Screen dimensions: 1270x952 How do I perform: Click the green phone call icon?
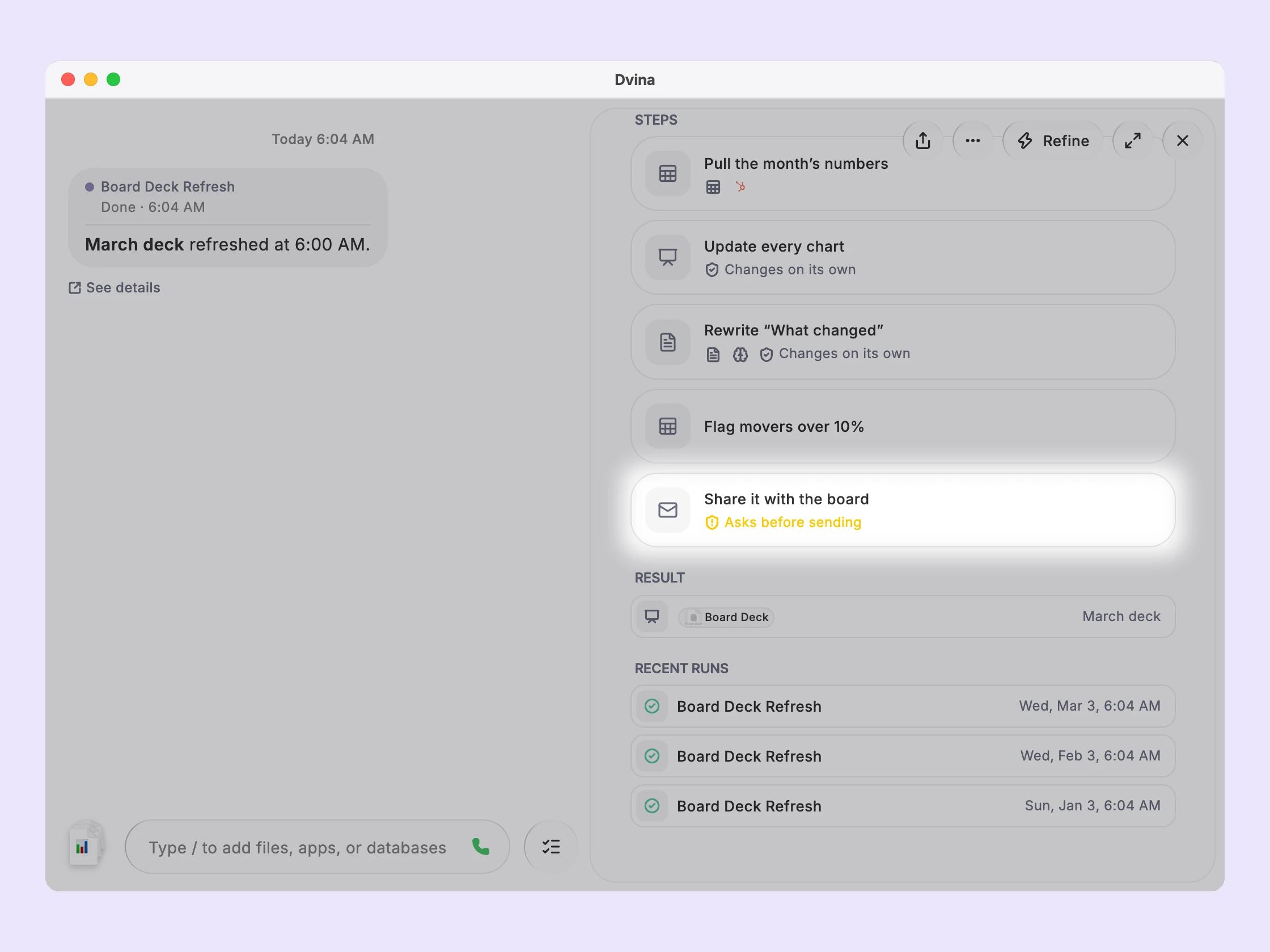[x=481, y=847]
